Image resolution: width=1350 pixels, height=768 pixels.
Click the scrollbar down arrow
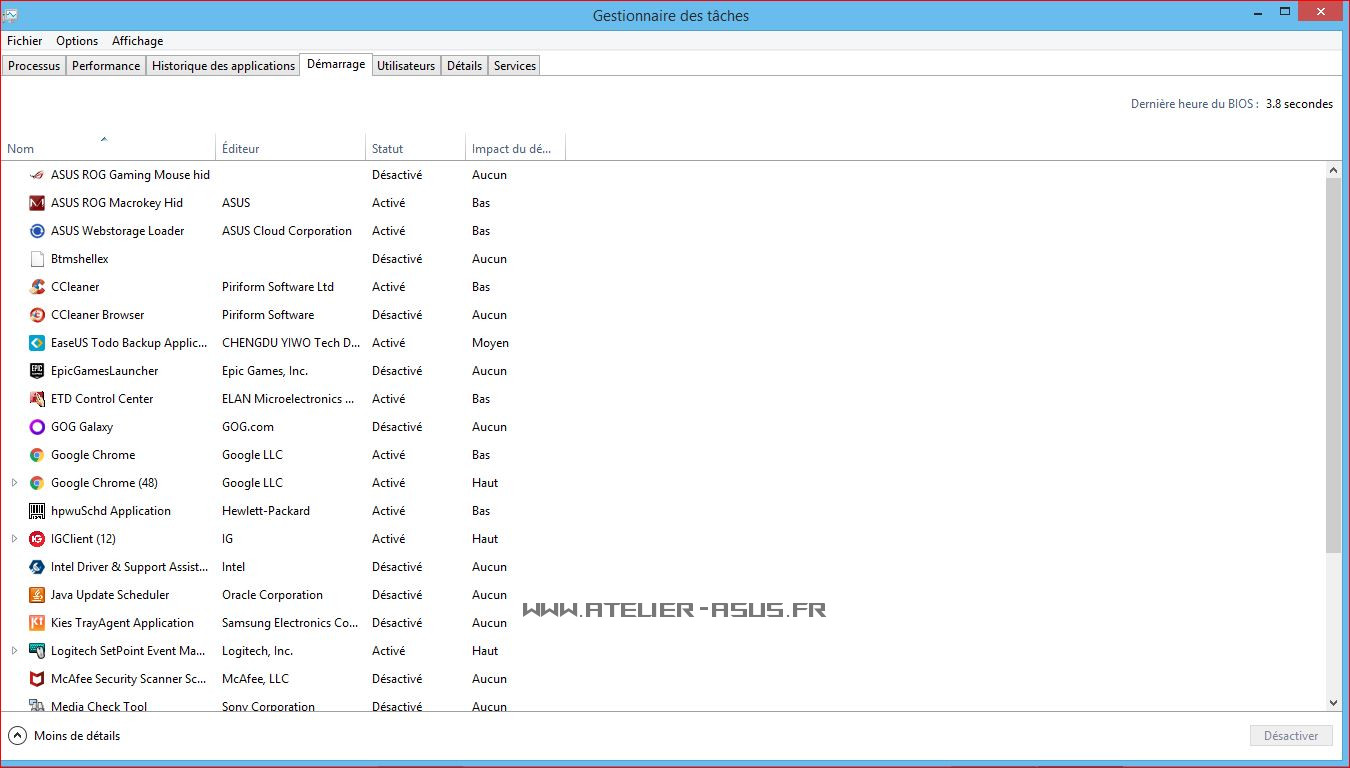click(1333, 703)
